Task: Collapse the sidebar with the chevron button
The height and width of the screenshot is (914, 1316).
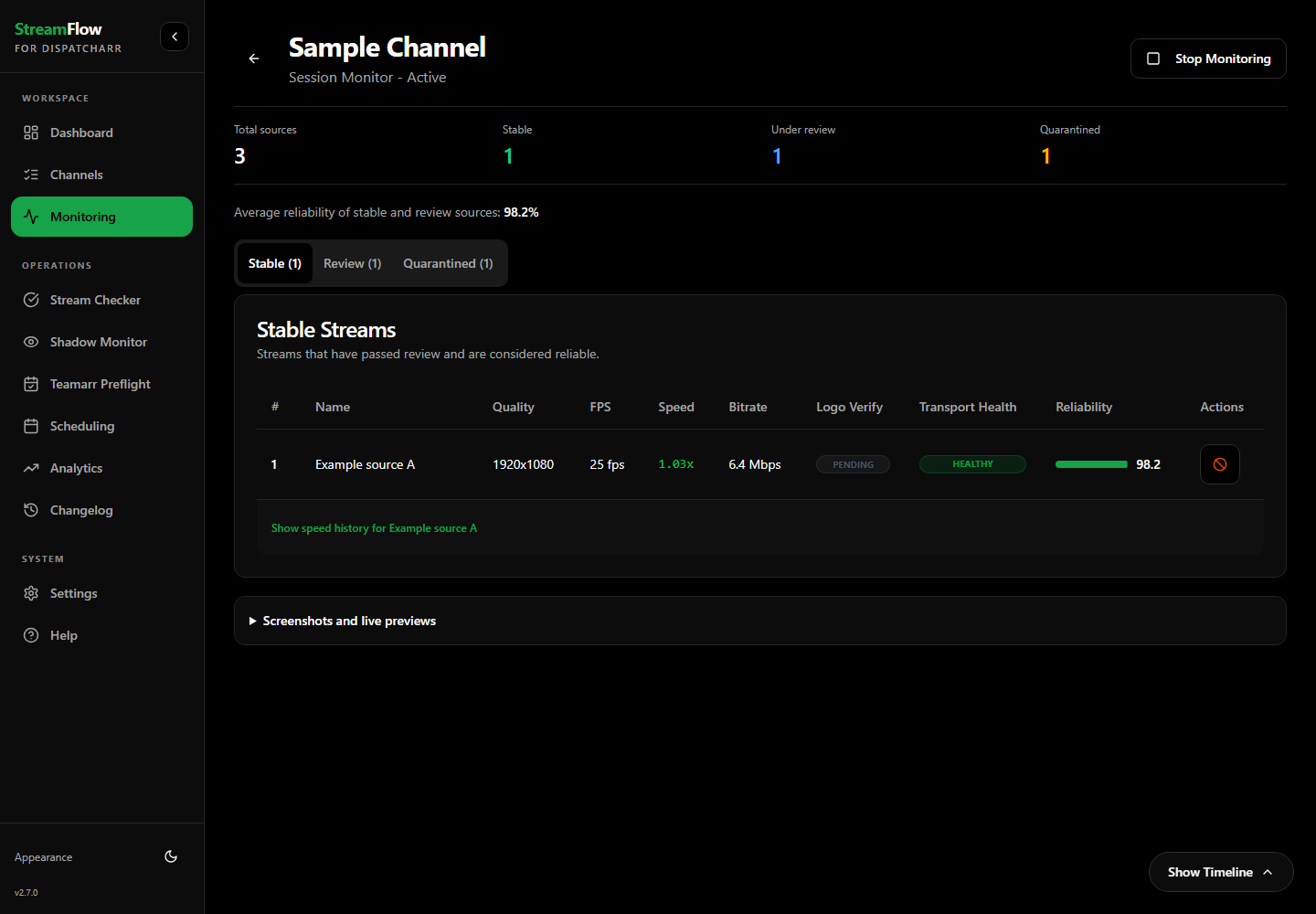Action: [x=175, y=37]
